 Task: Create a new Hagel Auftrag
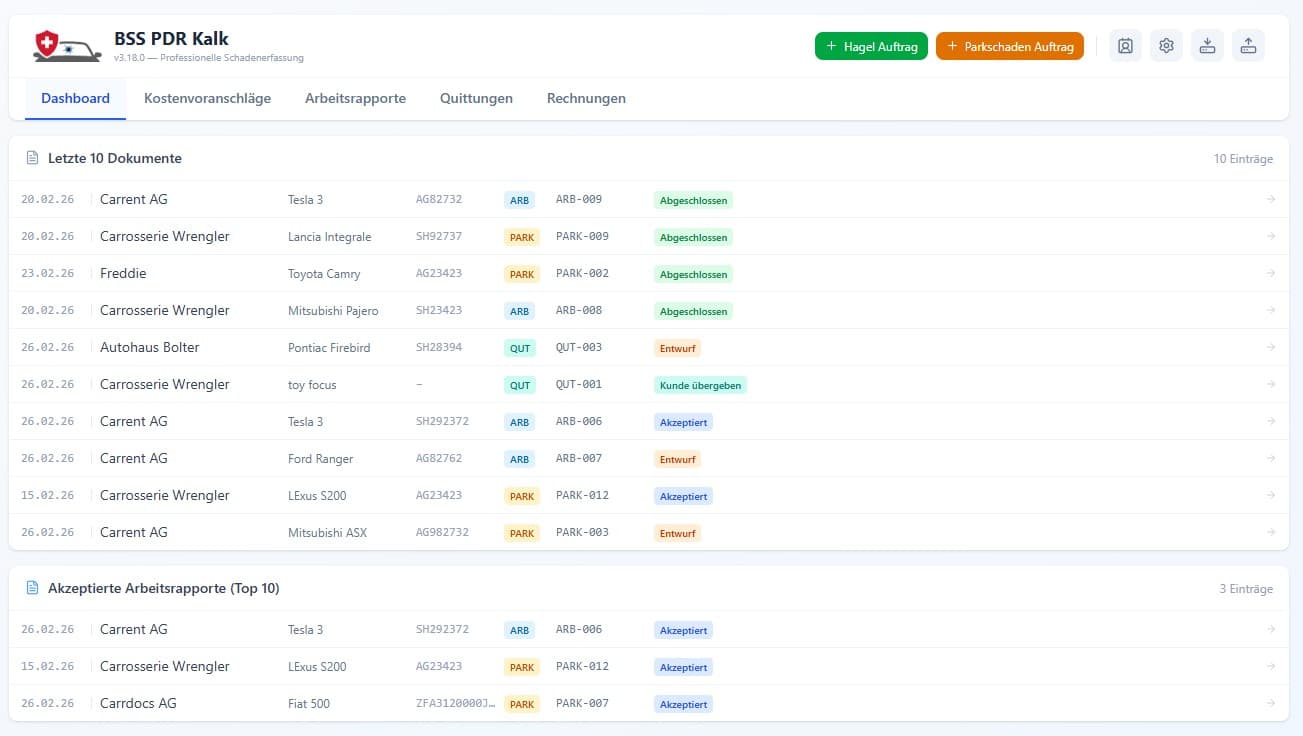click(x=870, y=45)
